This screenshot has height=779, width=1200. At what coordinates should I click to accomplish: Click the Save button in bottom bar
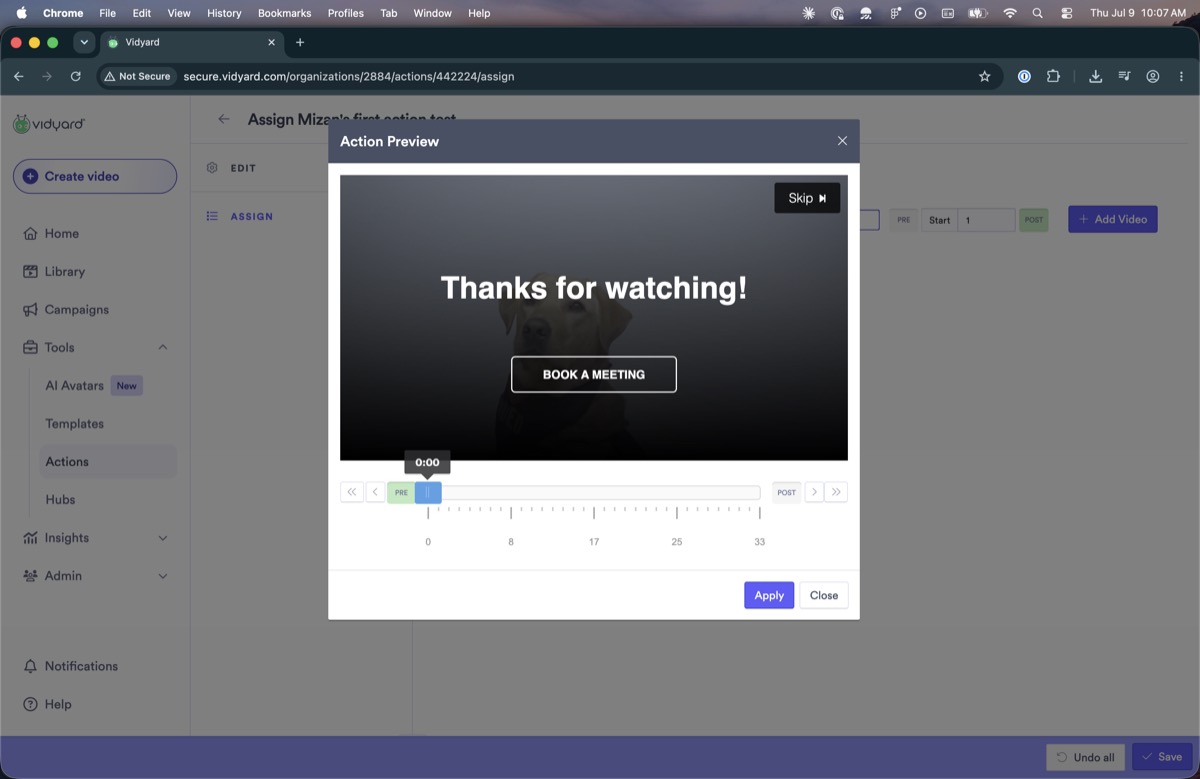coord(1163,757)
